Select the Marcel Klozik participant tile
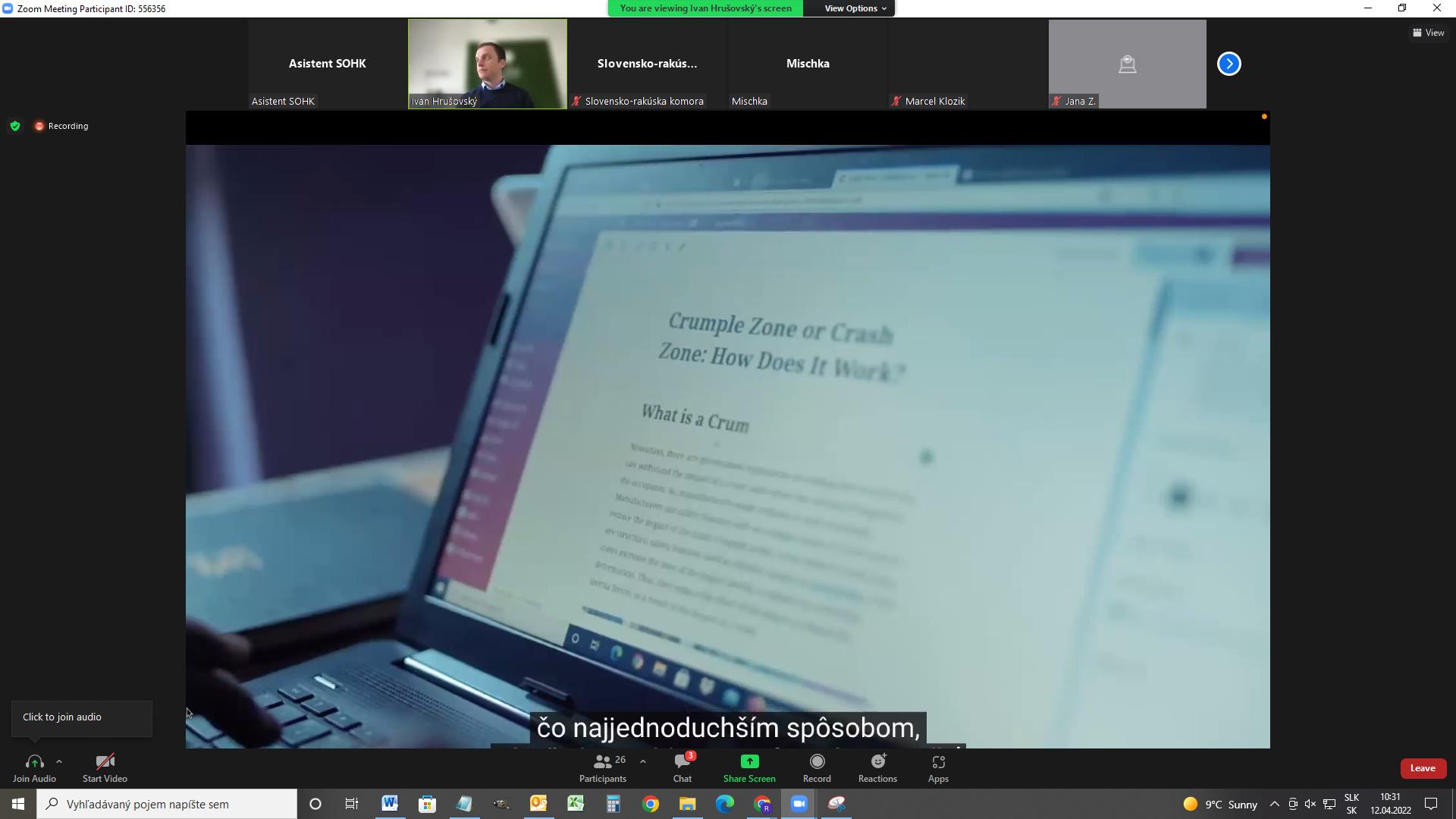 tap(968, 64)
